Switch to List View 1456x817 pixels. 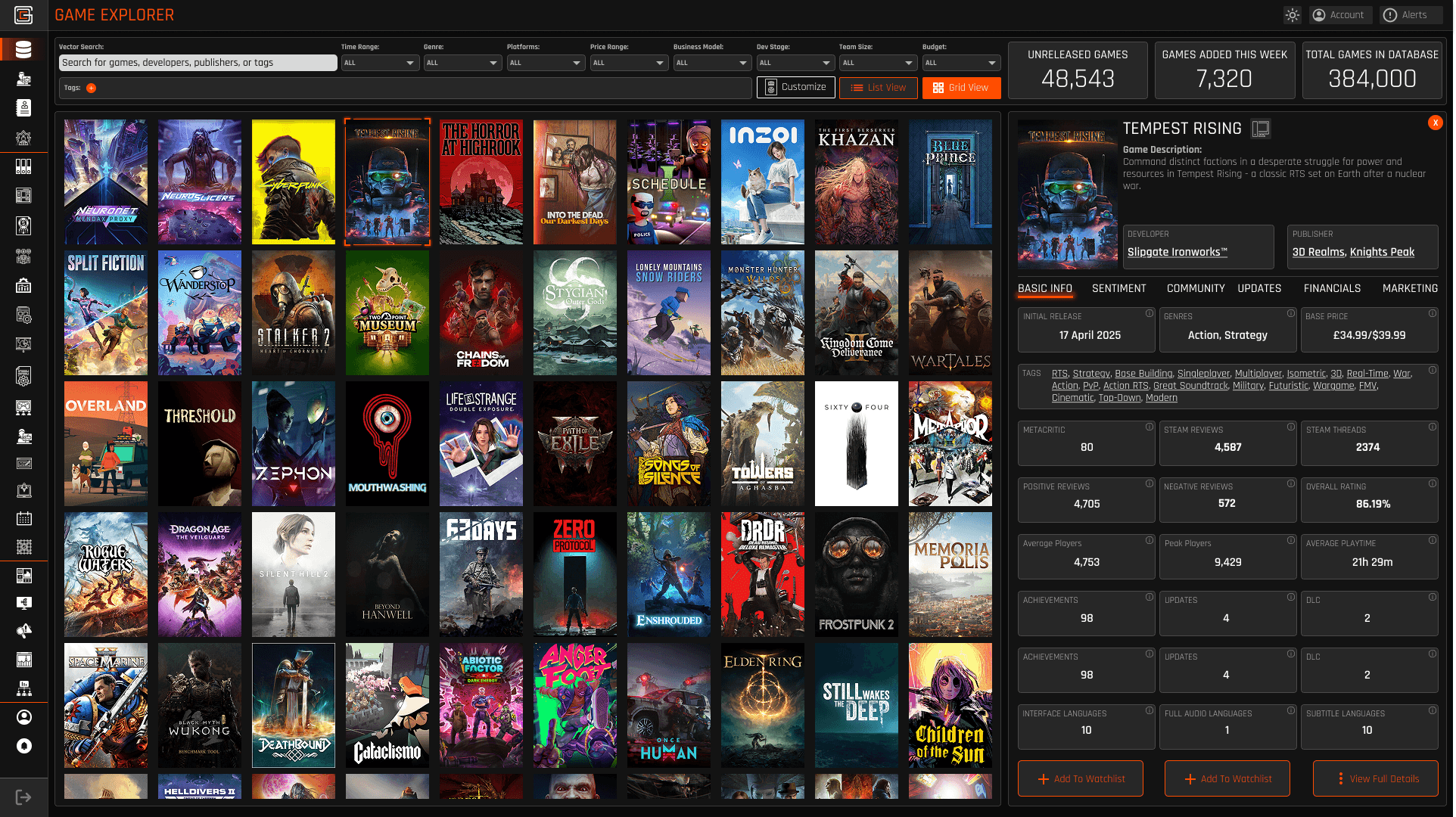[878, 88]
